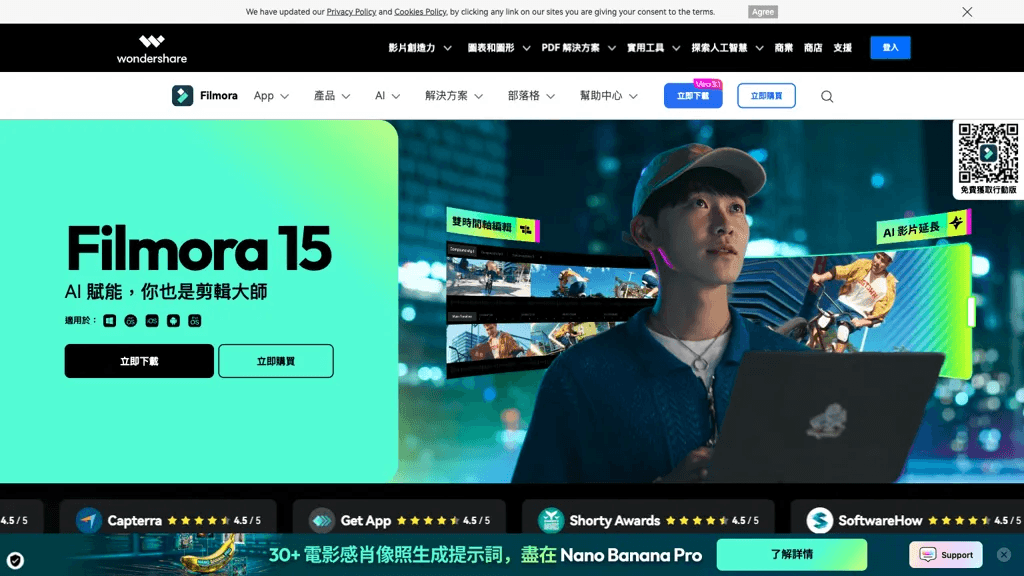Close the cookie policy notice bar

[x=967, y=12]
